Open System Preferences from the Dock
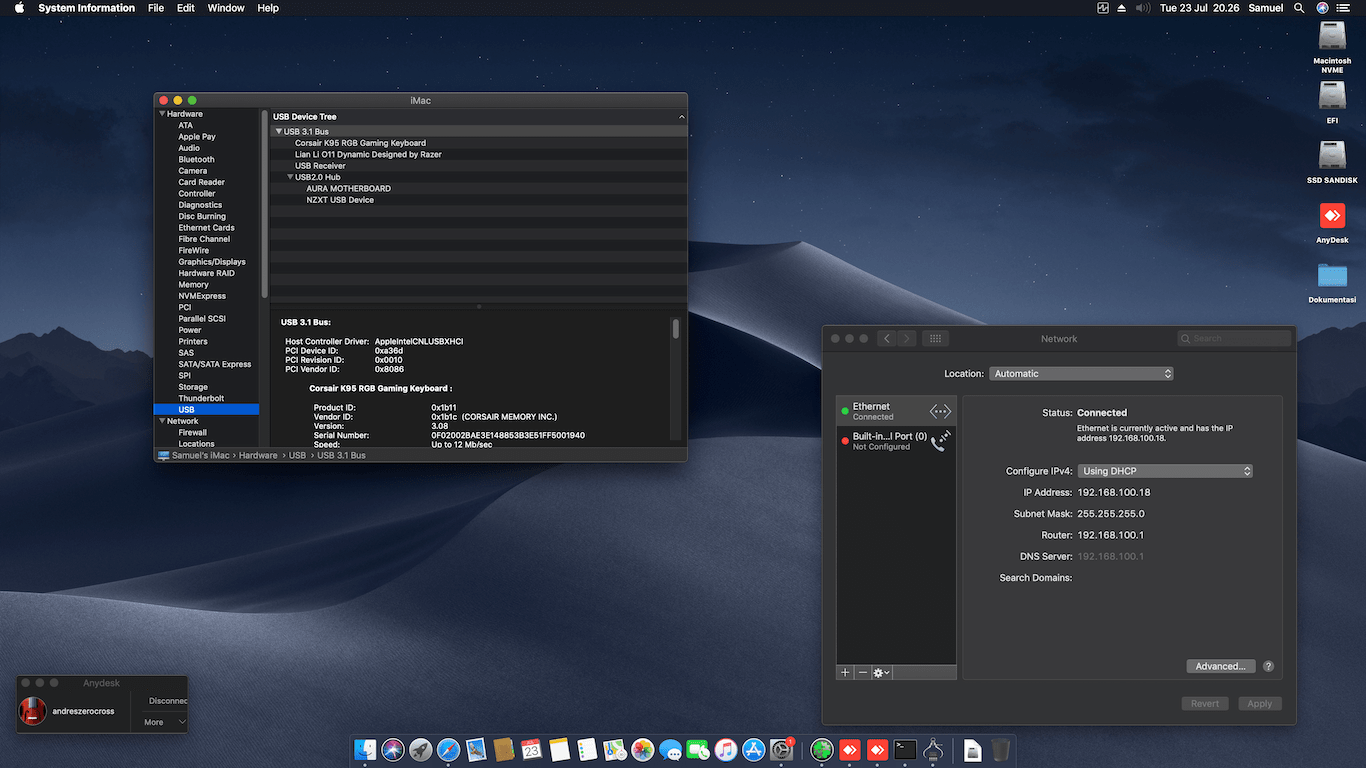This screenshot has height=768, width=1366. (782, 749)
